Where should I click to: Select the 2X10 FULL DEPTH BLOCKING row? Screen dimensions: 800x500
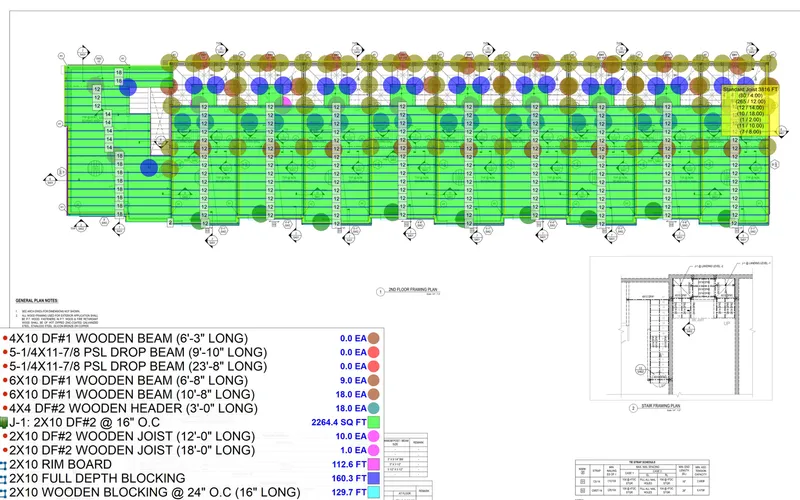[191, 478]
